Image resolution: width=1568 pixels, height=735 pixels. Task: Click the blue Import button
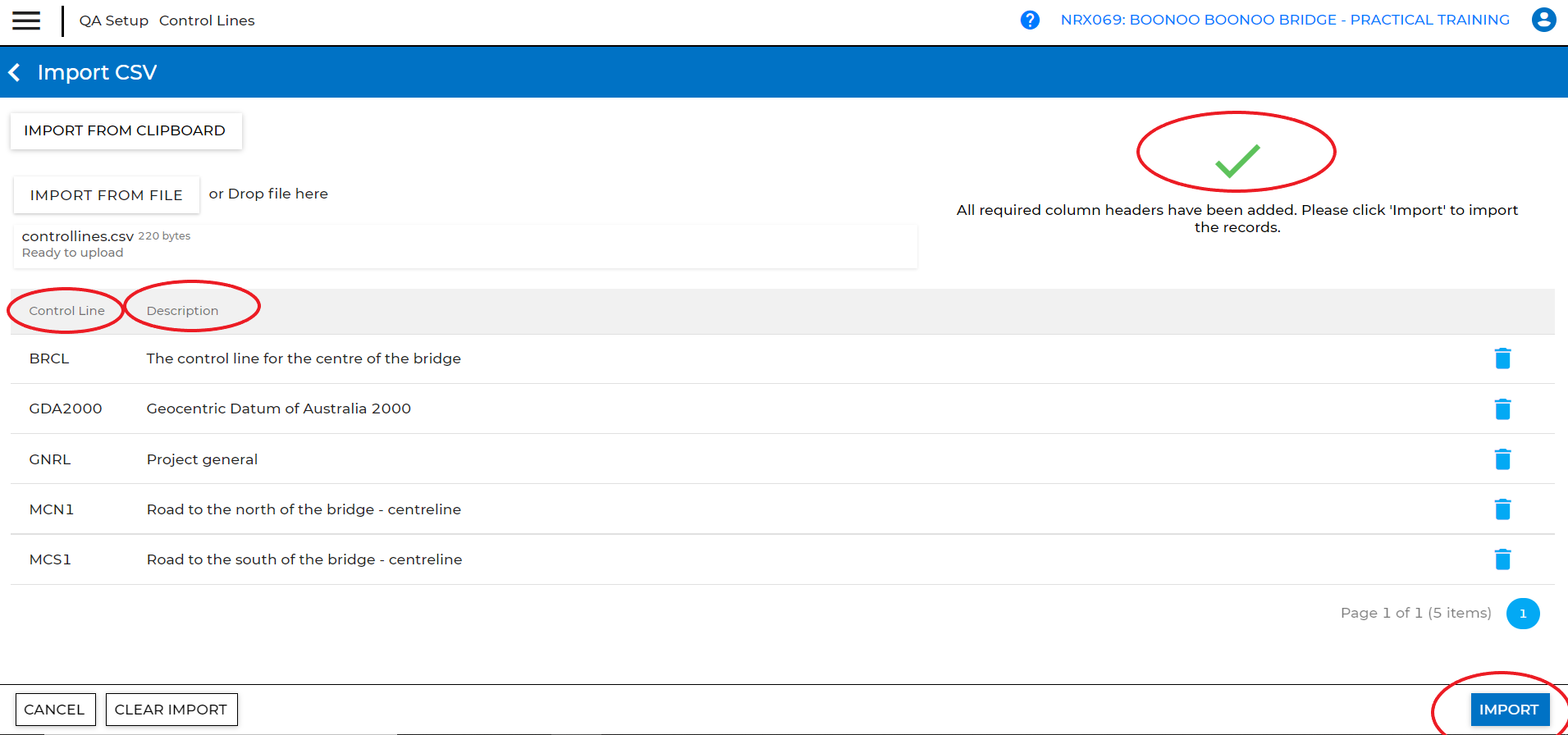1508,710
